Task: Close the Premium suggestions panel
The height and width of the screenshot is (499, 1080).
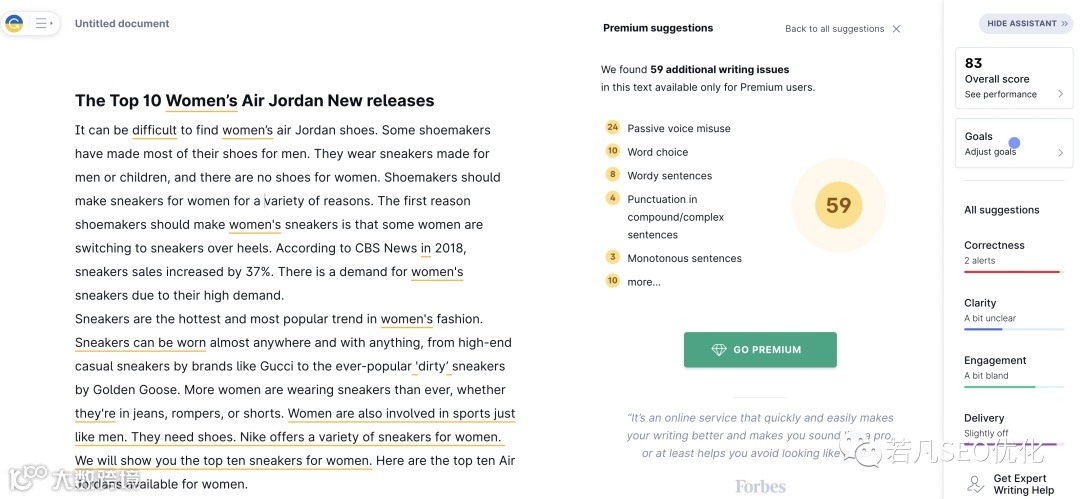Action: (896, 29)
